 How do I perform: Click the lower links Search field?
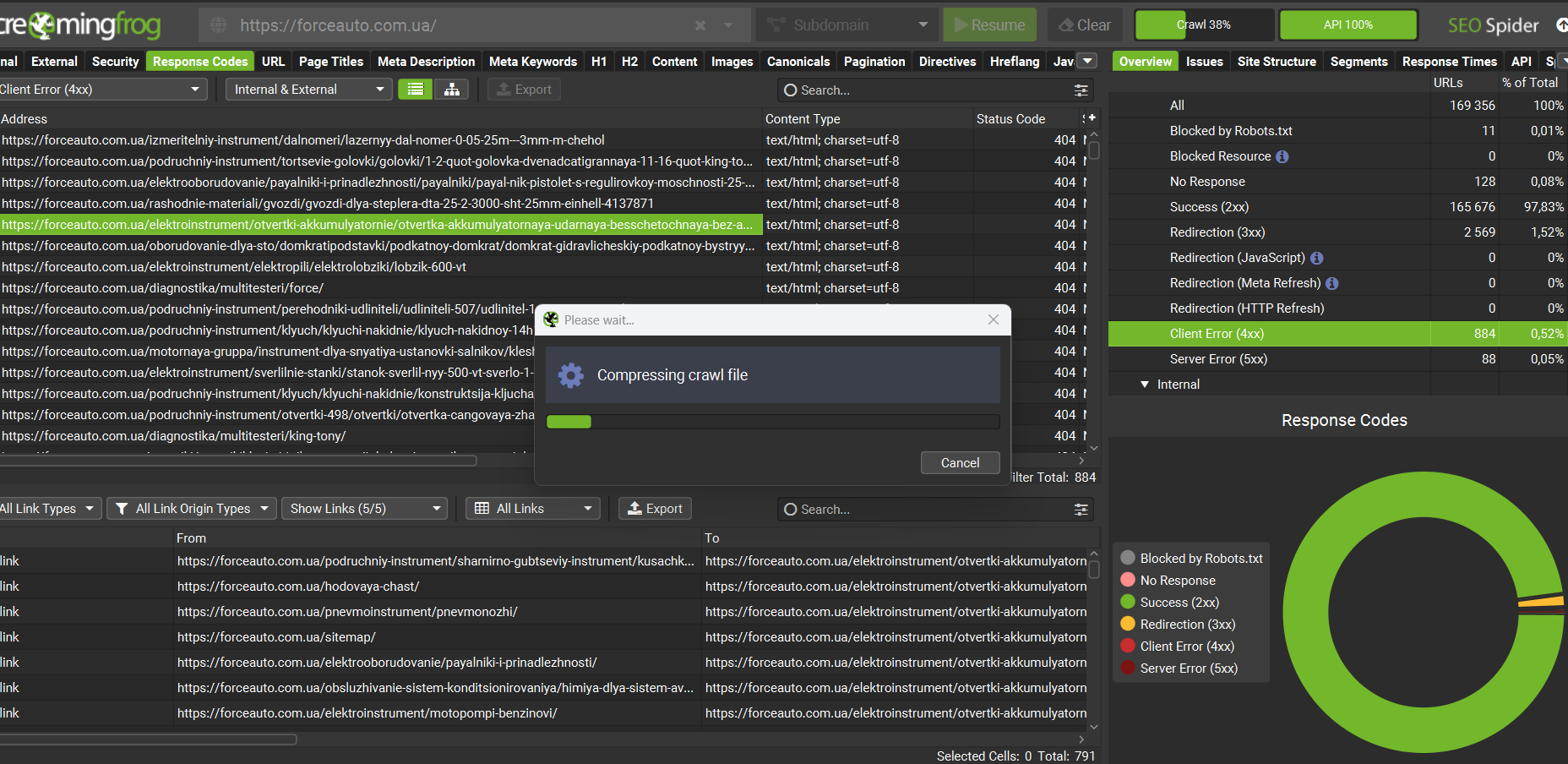click(925, 510)
